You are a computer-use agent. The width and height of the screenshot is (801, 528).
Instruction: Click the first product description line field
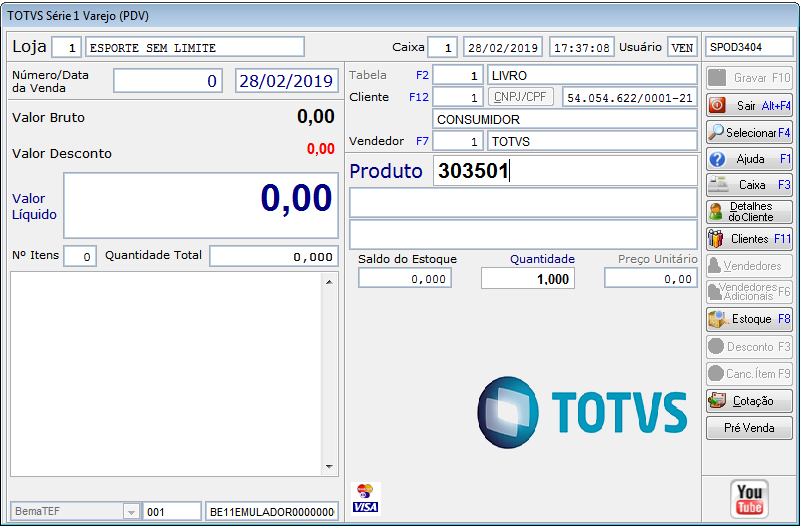pos(523,203)
